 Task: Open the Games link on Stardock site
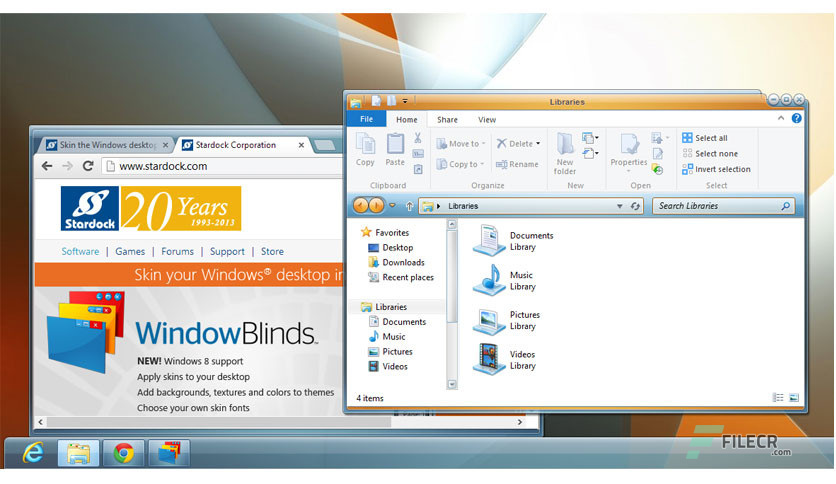(x=130, y=251)
